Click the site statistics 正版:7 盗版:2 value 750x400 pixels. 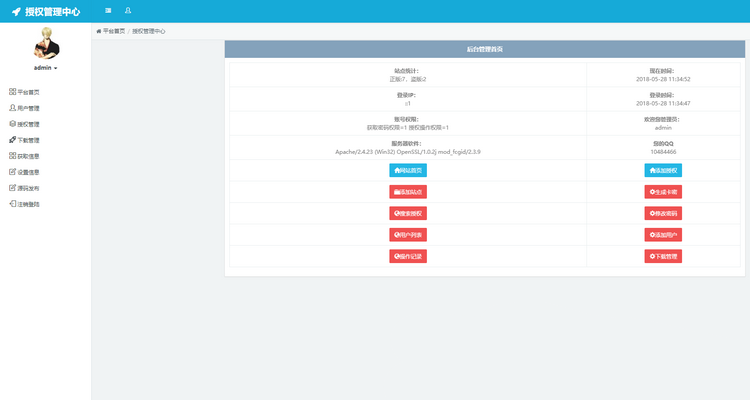(408, 79)
